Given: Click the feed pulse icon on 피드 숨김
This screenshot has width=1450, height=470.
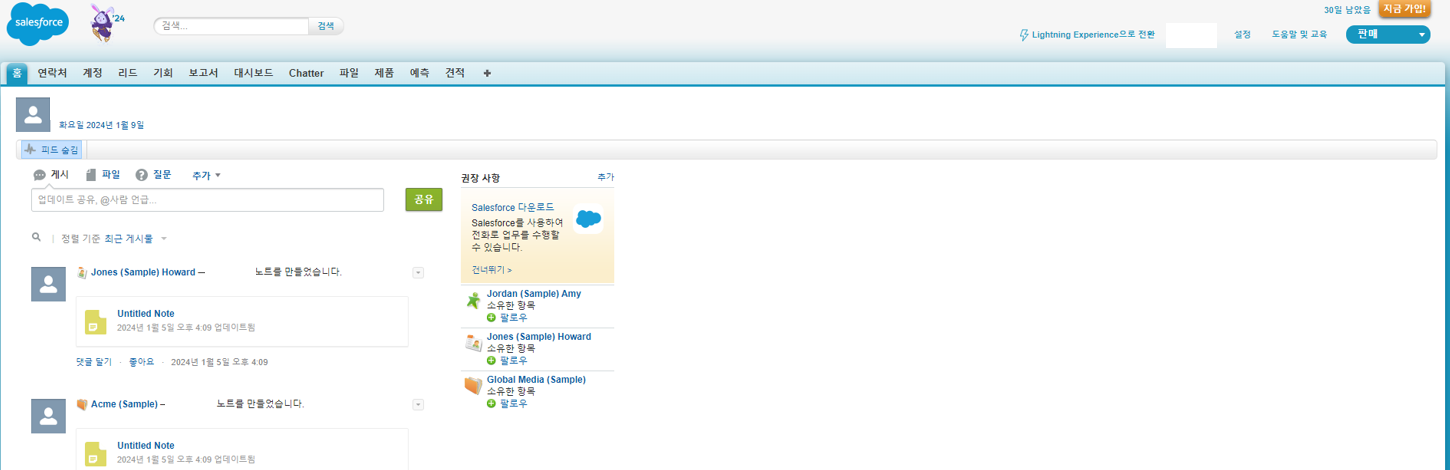Looking at the screenshot, I should click(30, 150).
